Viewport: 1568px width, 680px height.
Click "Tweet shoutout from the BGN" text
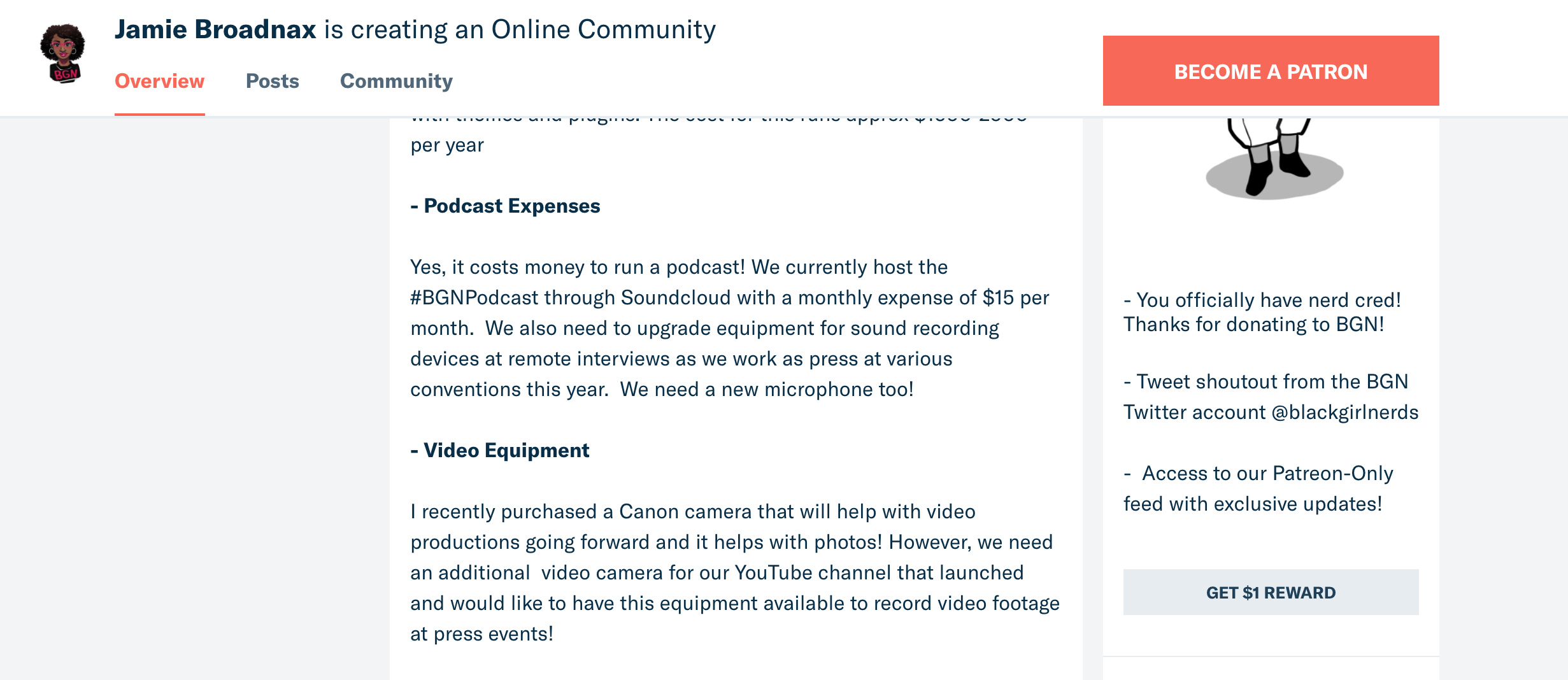[1266, 381]
